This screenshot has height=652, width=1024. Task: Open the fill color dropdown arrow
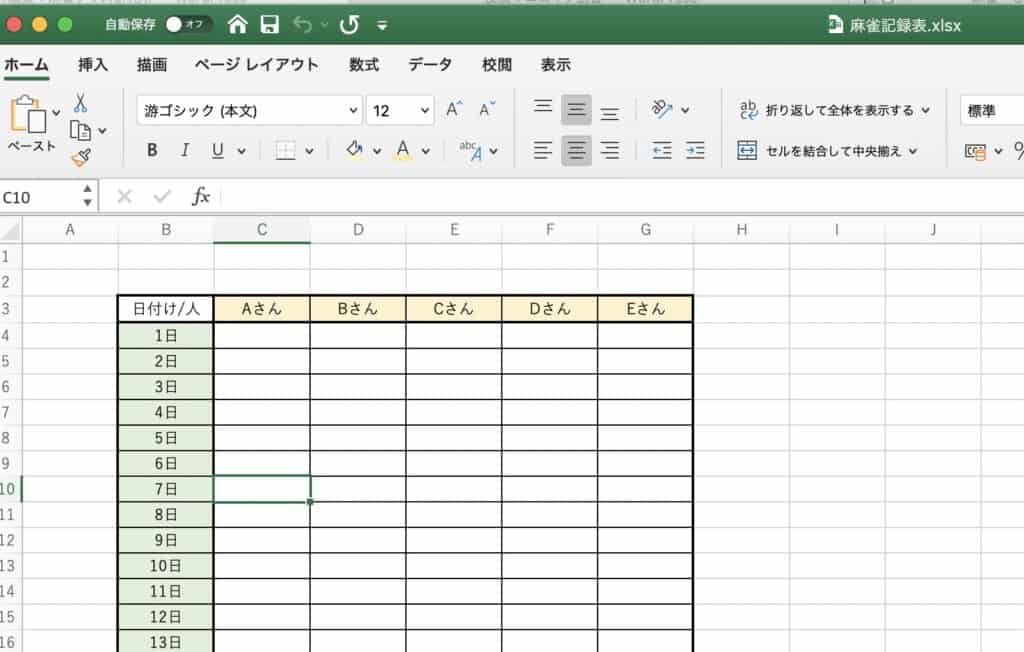(x=377, y=151)
